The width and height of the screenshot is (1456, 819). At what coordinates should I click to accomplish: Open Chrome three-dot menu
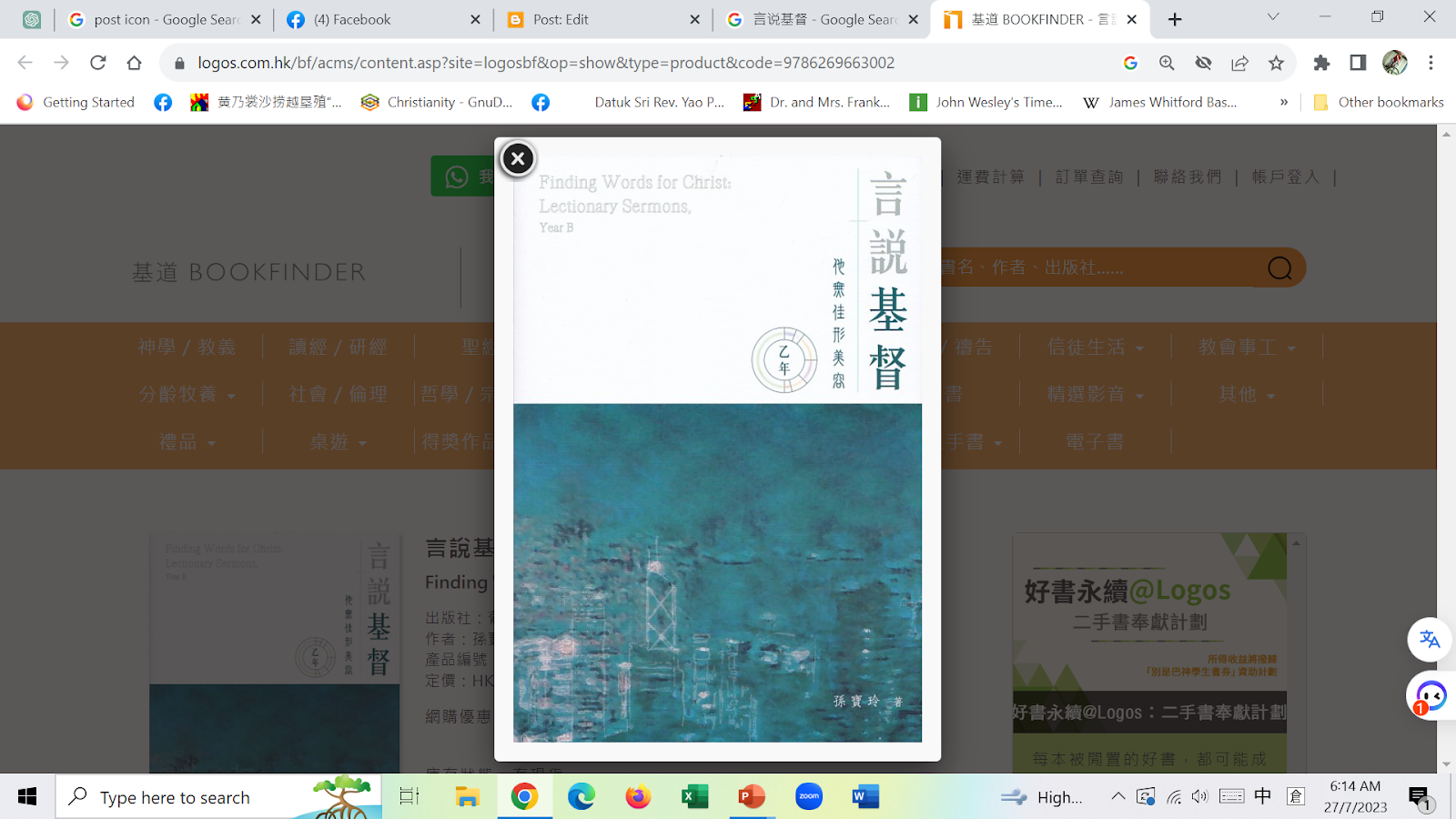1431,63
